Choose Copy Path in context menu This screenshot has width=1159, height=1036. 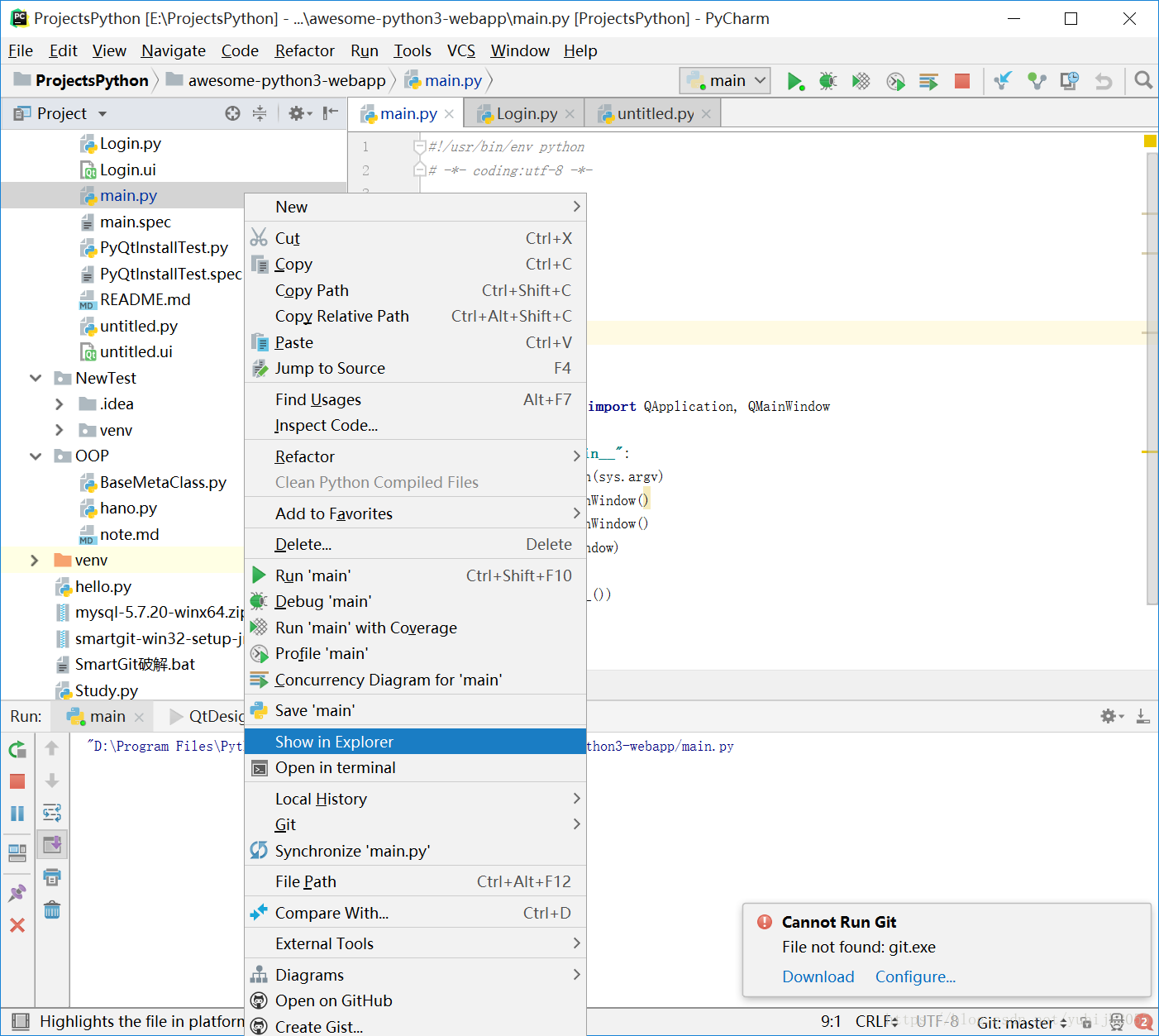[416, 290]
